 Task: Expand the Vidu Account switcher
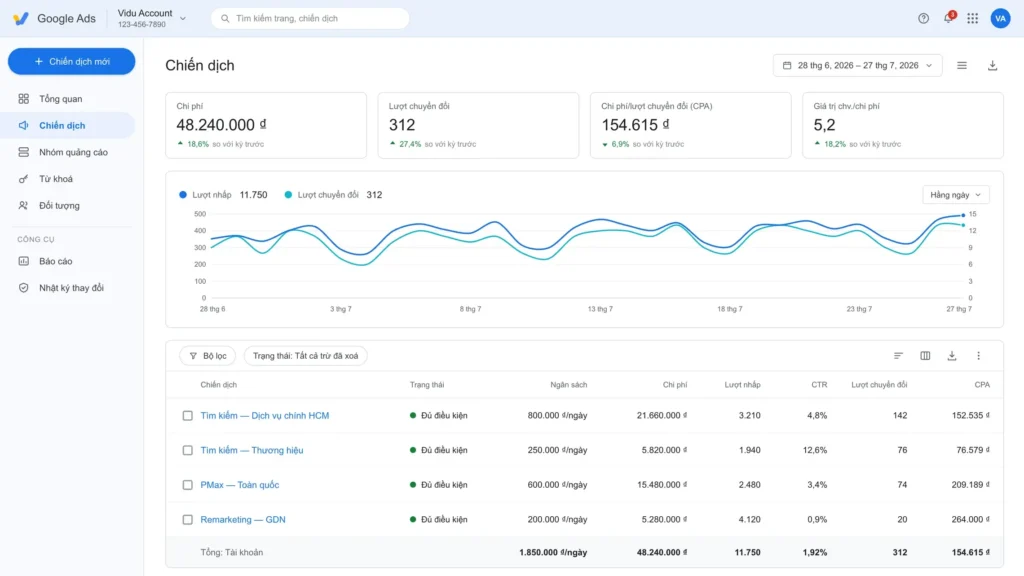coord(152,18)
